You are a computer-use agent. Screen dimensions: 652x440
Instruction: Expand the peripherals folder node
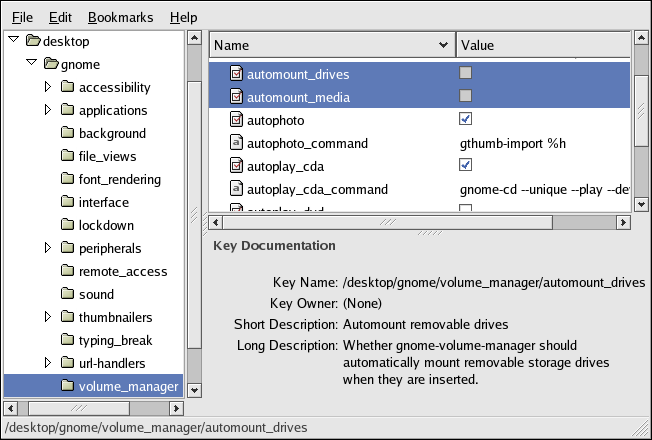click(47, 248)
